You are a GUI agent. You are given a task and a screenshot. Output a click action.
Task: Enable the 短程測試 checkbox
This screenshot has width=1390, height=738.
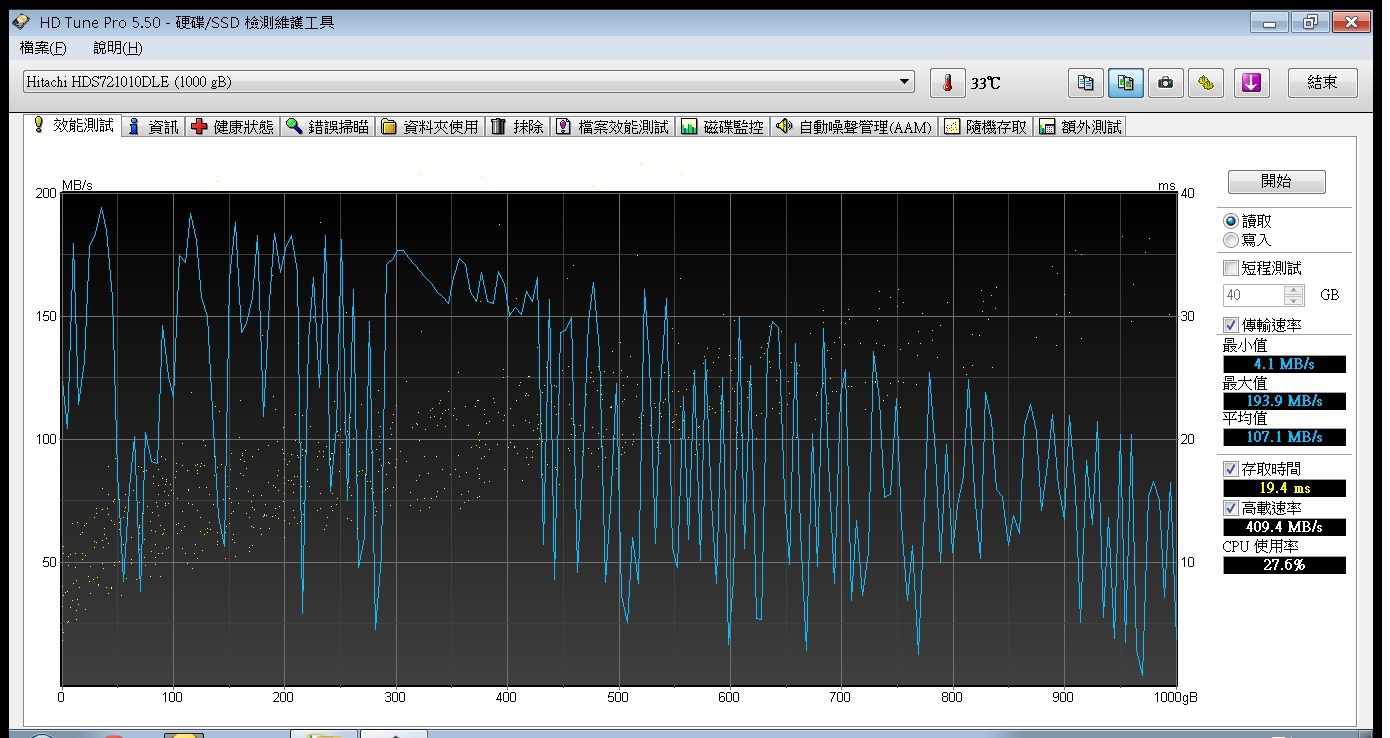pyautogui.click(x=1231, y=268)
